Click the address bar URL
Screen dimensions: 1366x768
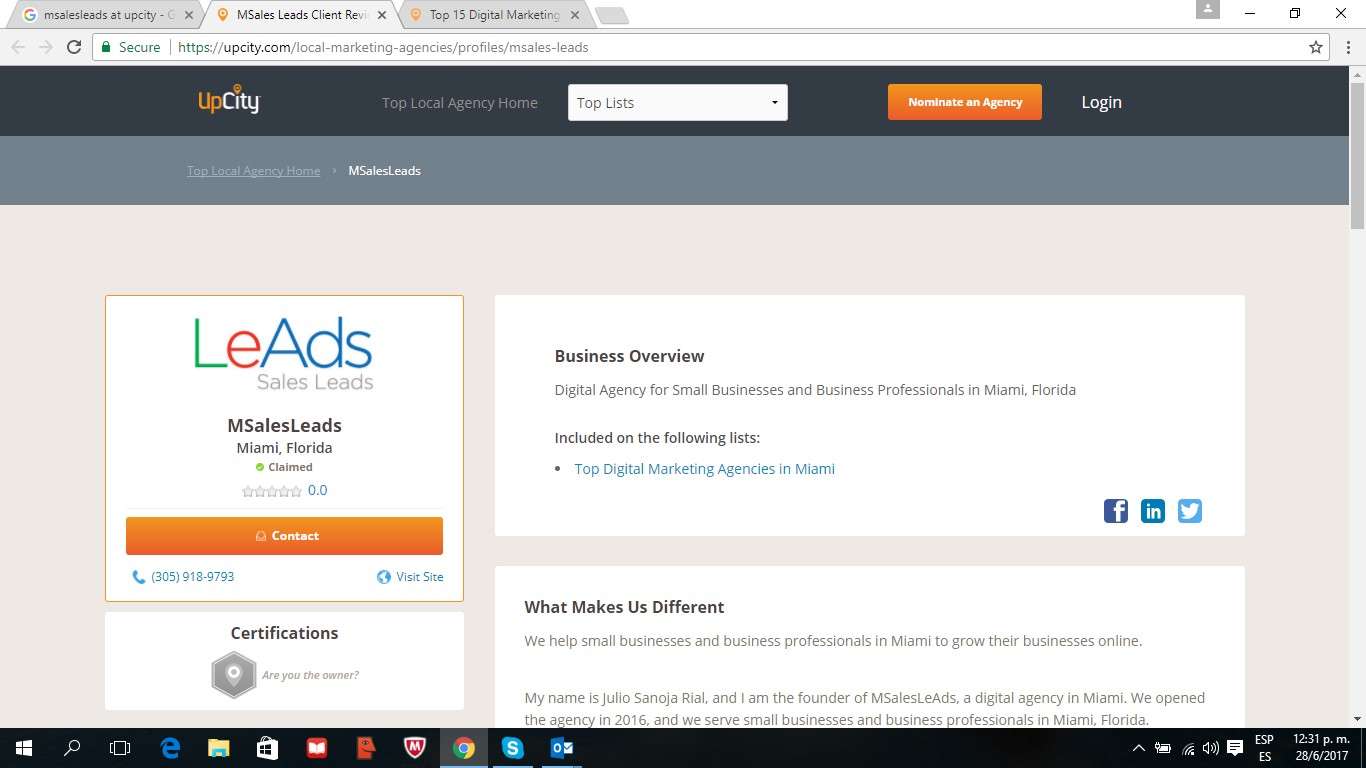click(383, 47)
